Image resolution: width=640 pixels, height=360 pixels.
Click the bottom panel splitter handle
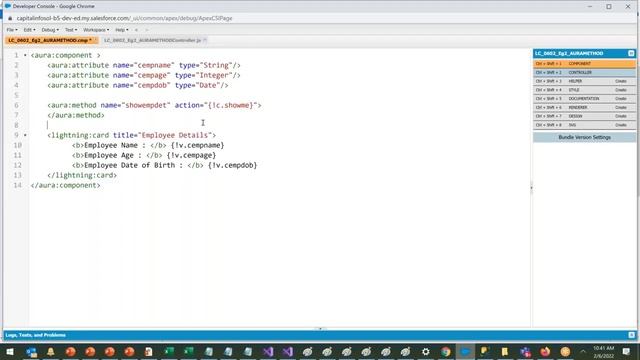[320, 329]
